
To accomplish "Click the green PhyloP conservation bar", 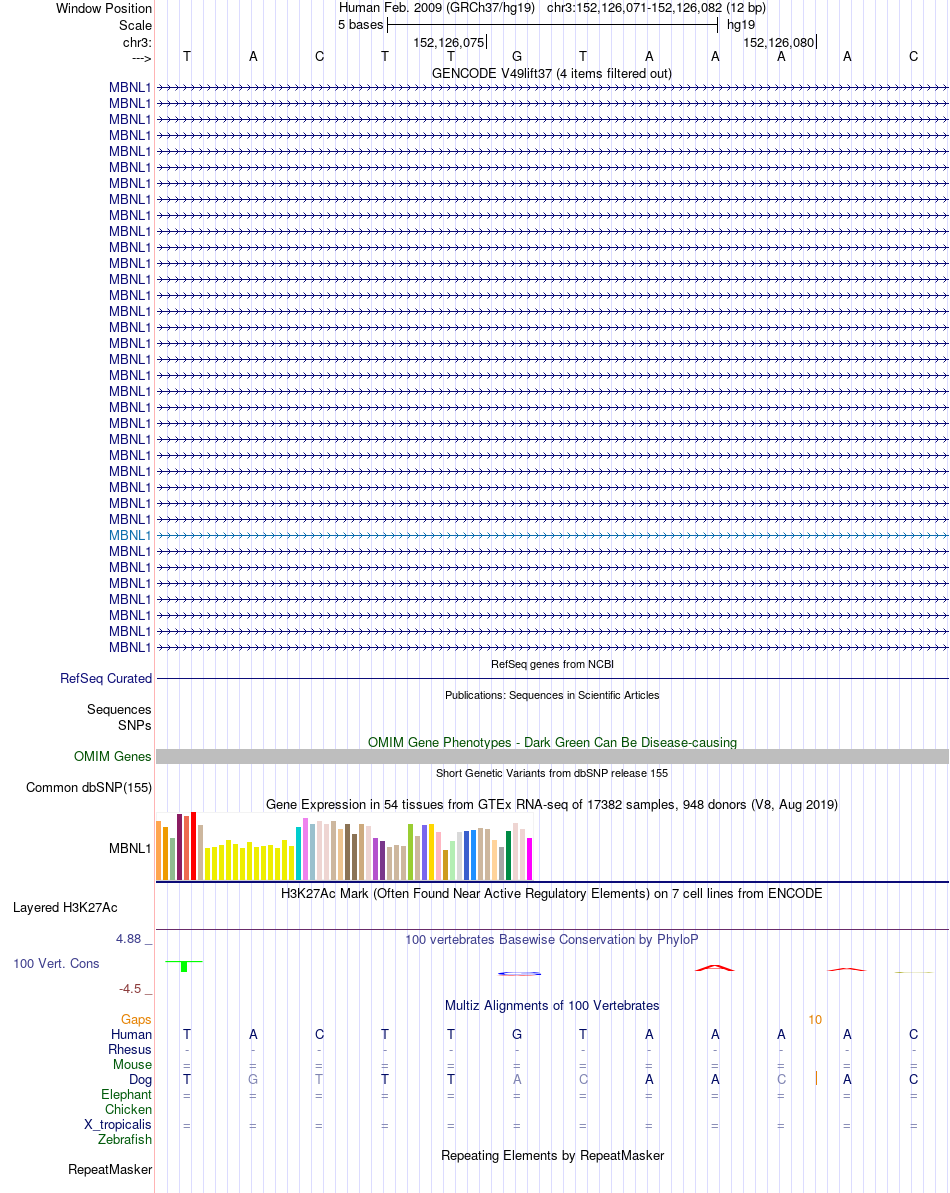I will click(184, 967).
